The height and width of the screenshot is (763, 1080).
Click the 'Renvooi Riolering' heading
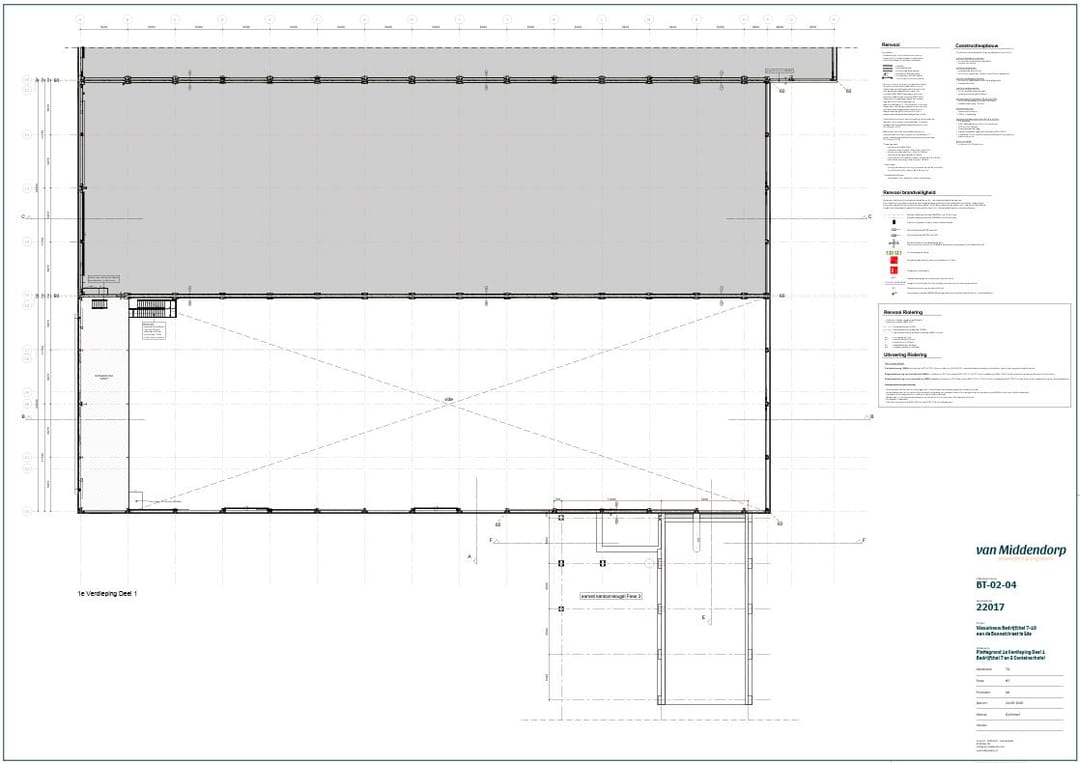point(902,312)
